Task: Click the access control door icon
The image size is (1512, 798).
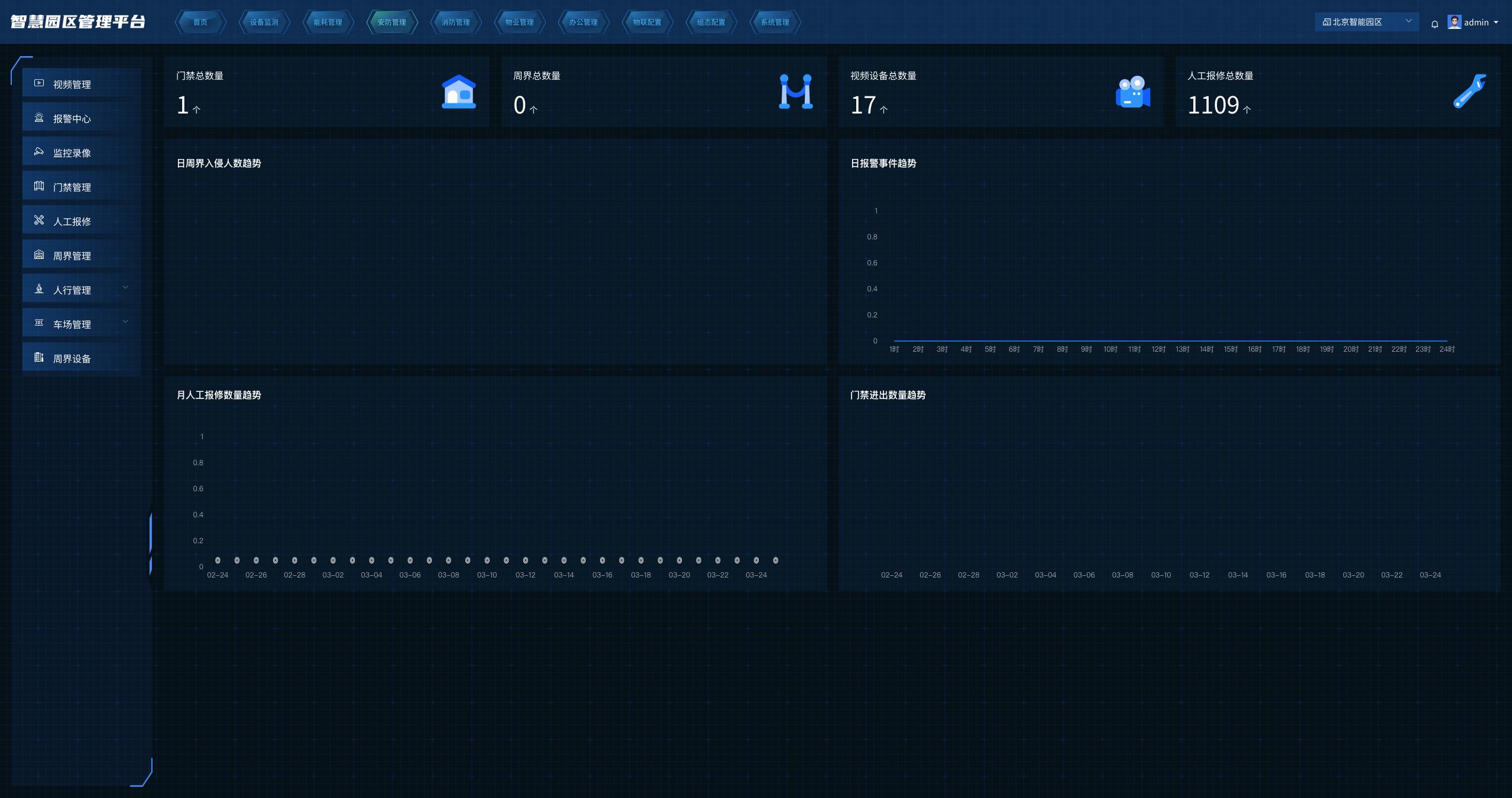Action: 39,186
